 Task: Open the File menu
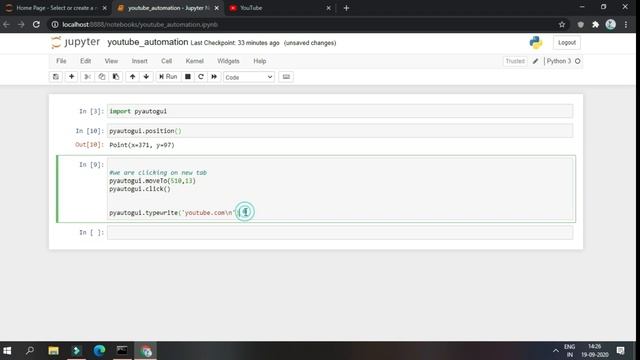[61, 61]
